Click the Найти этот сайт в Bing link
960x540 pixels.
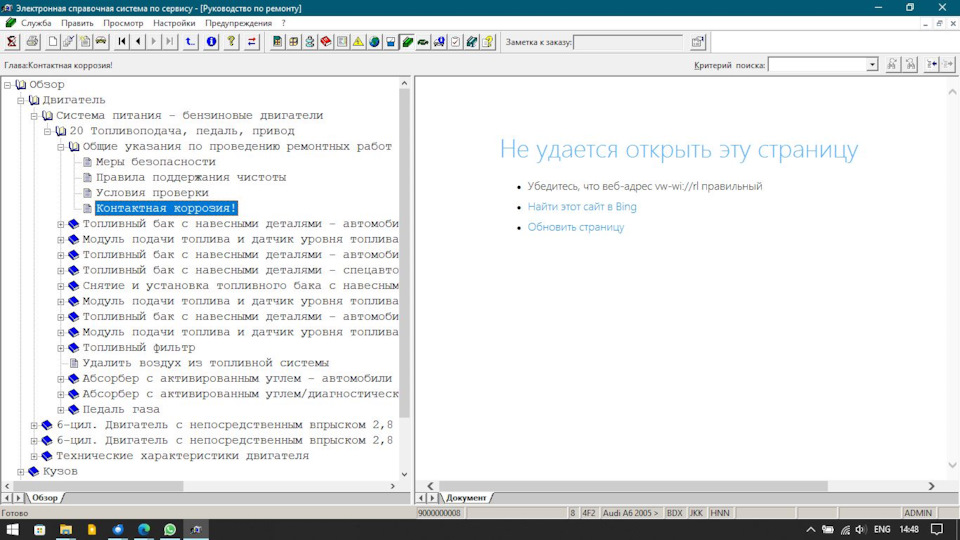582,207
